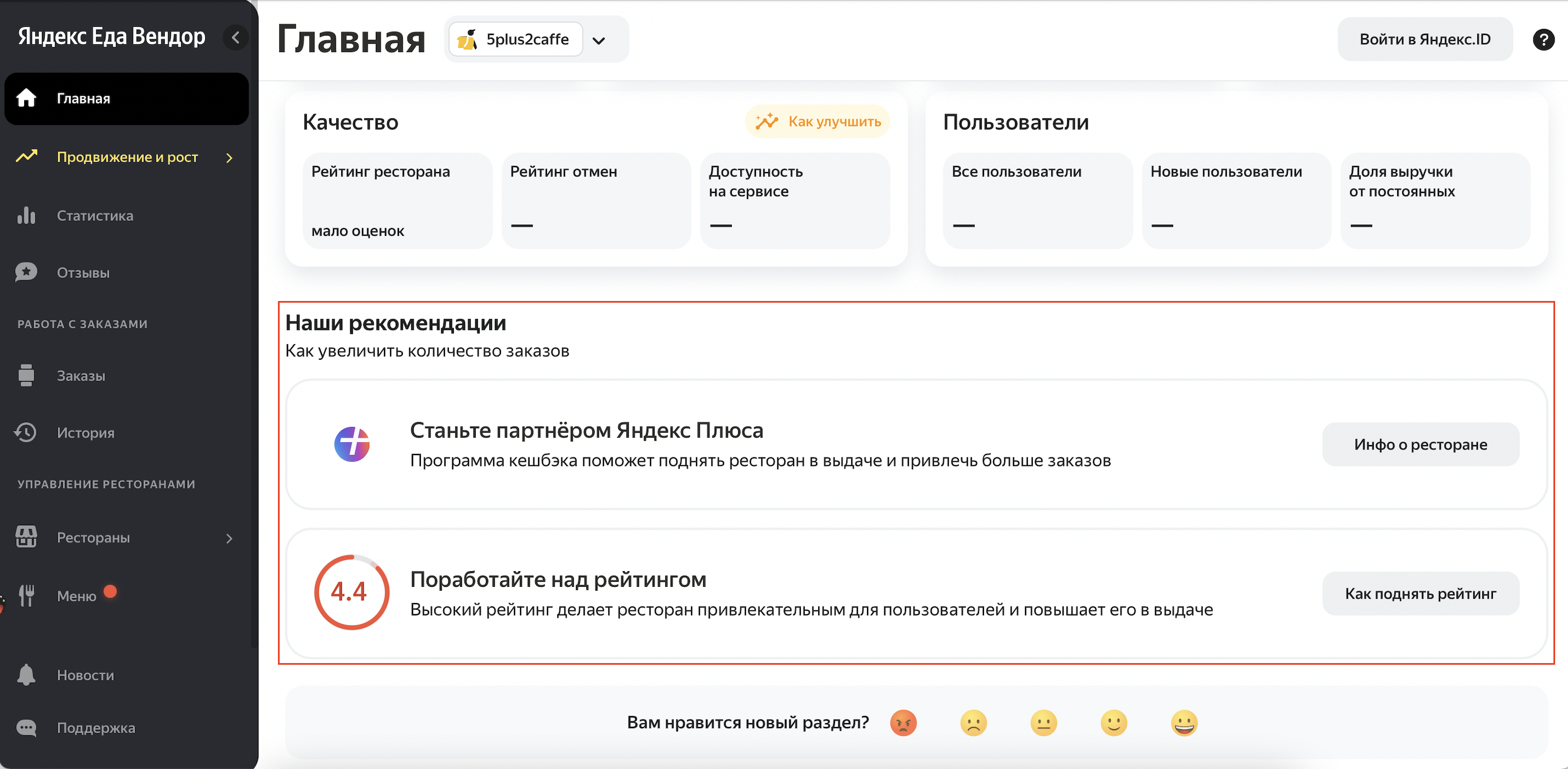Image resolution: width=1568 pixels, height=769 pixels.
Task: Go to Главная in the sidebar
Action: (126, 99)
